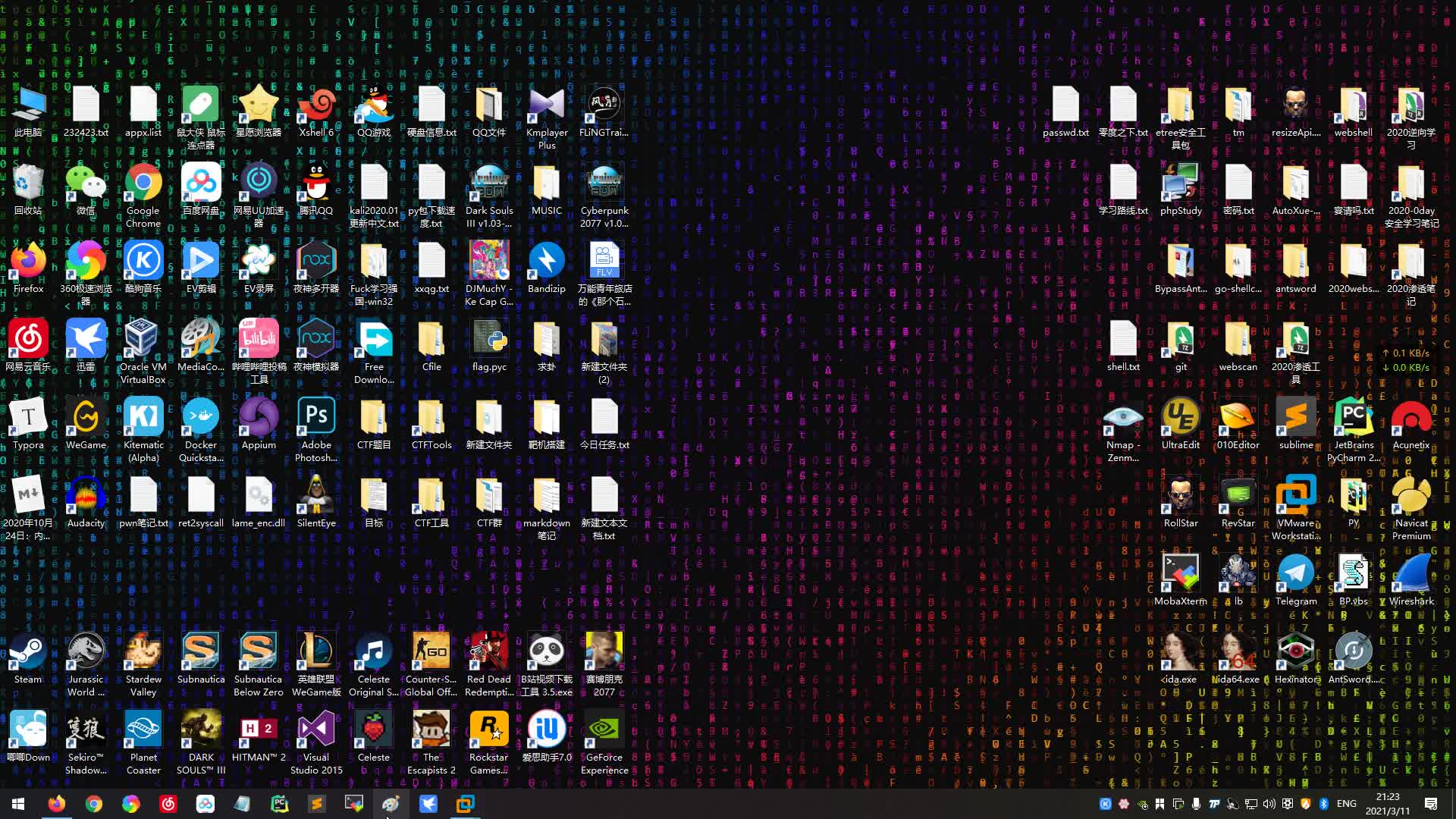Image resolution: width=1456 pixels, height=819 pixels.
Task: Open the Adobe Photoshop shortcut
Action: click(x=316, y=419)
